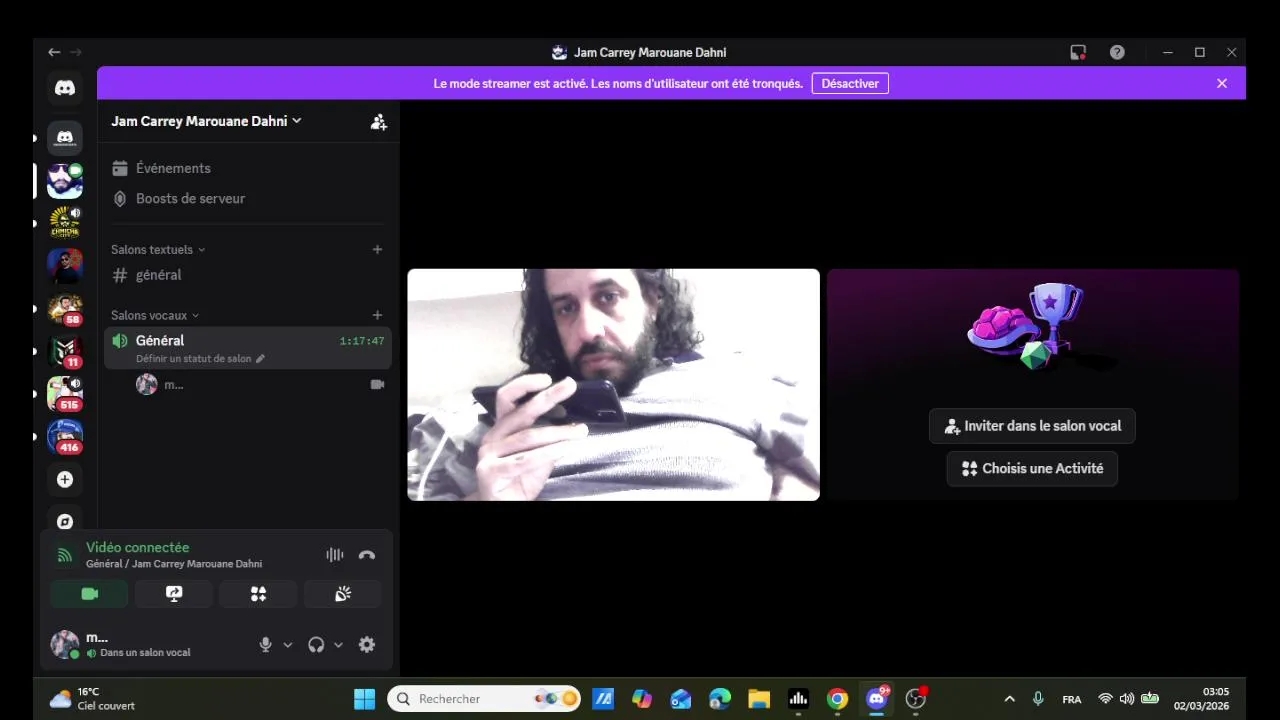Open the inbox icon in title bar

[x=1078, y=52]
